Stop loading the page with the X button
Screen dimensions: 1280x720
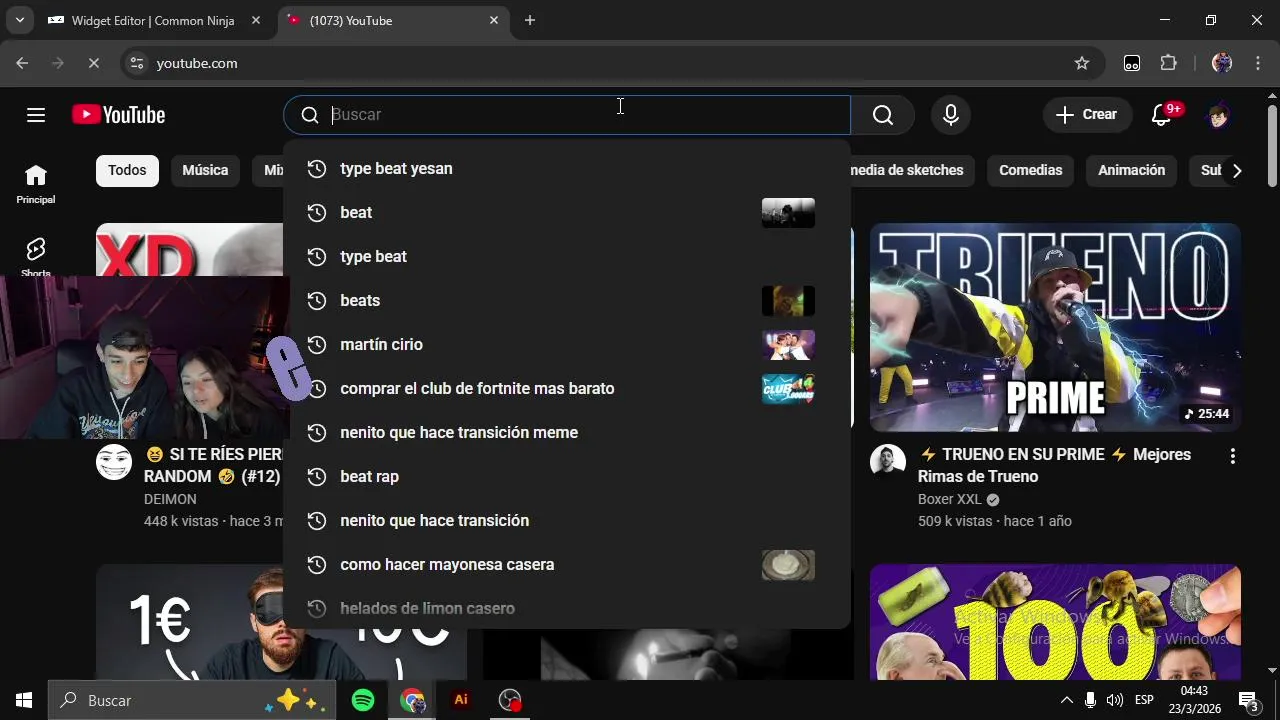[x=93, y=63]
